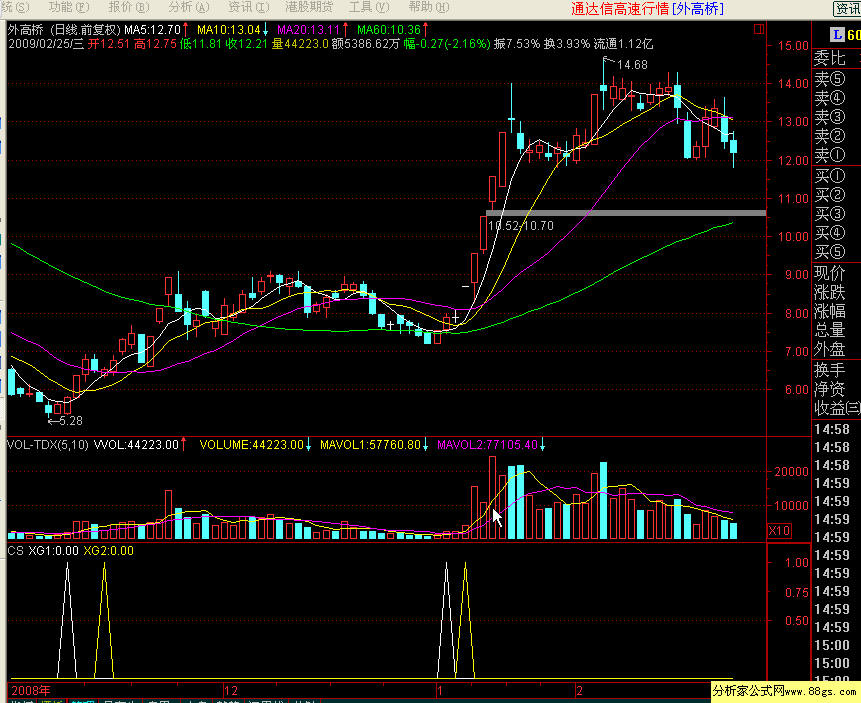Click the VOLUME:44223.00 label
This screenshot has width=861, height=703.
pos(251,444)
